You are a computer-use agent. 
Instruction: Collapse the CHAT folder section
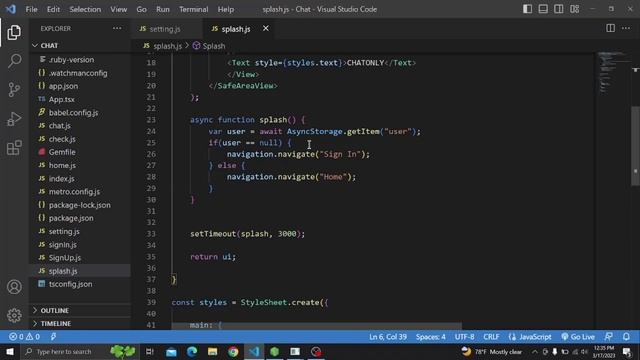80,45
